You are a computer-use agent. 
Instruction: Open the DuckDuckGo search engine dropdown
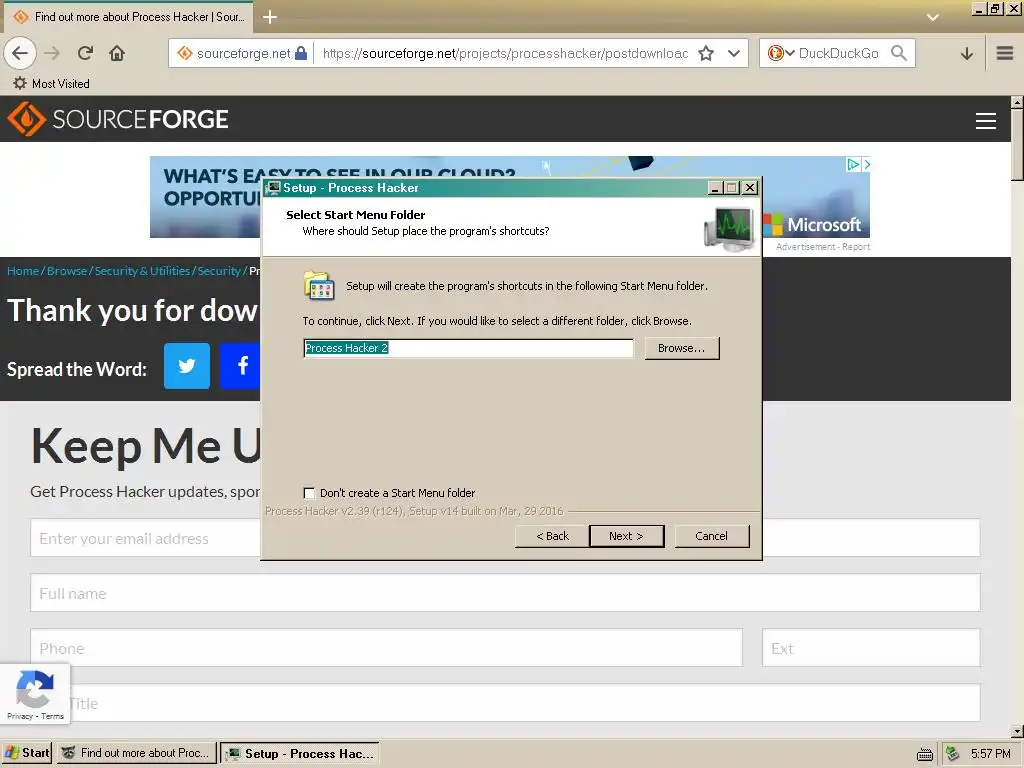point(780,53)
